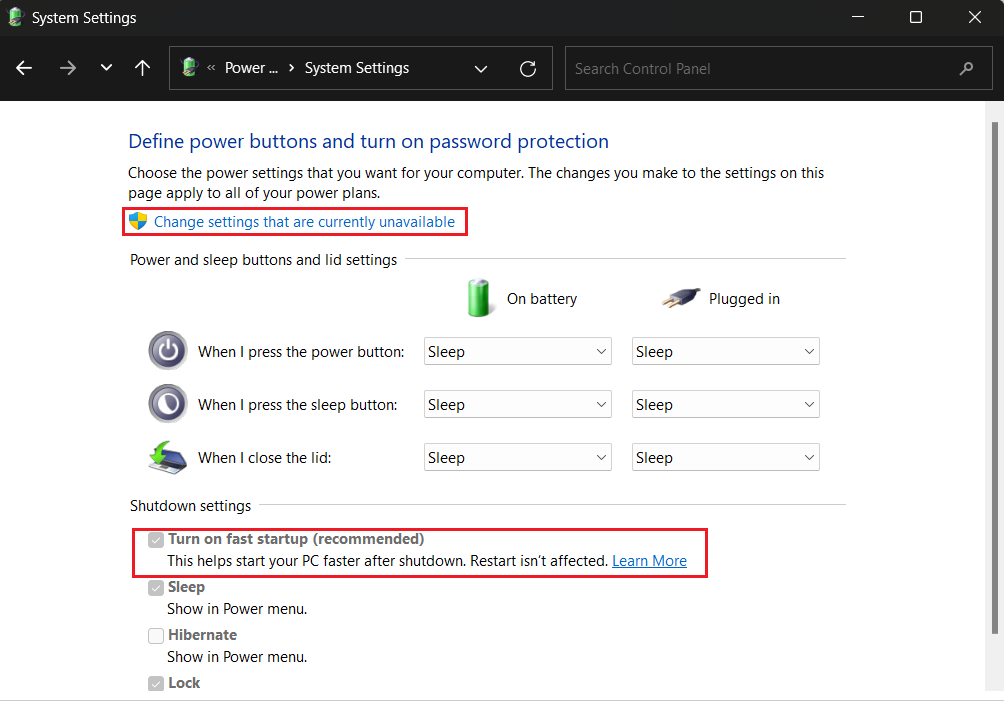
Task: Select System Settings breadcrumb item
Action: [x=357, y=68]
